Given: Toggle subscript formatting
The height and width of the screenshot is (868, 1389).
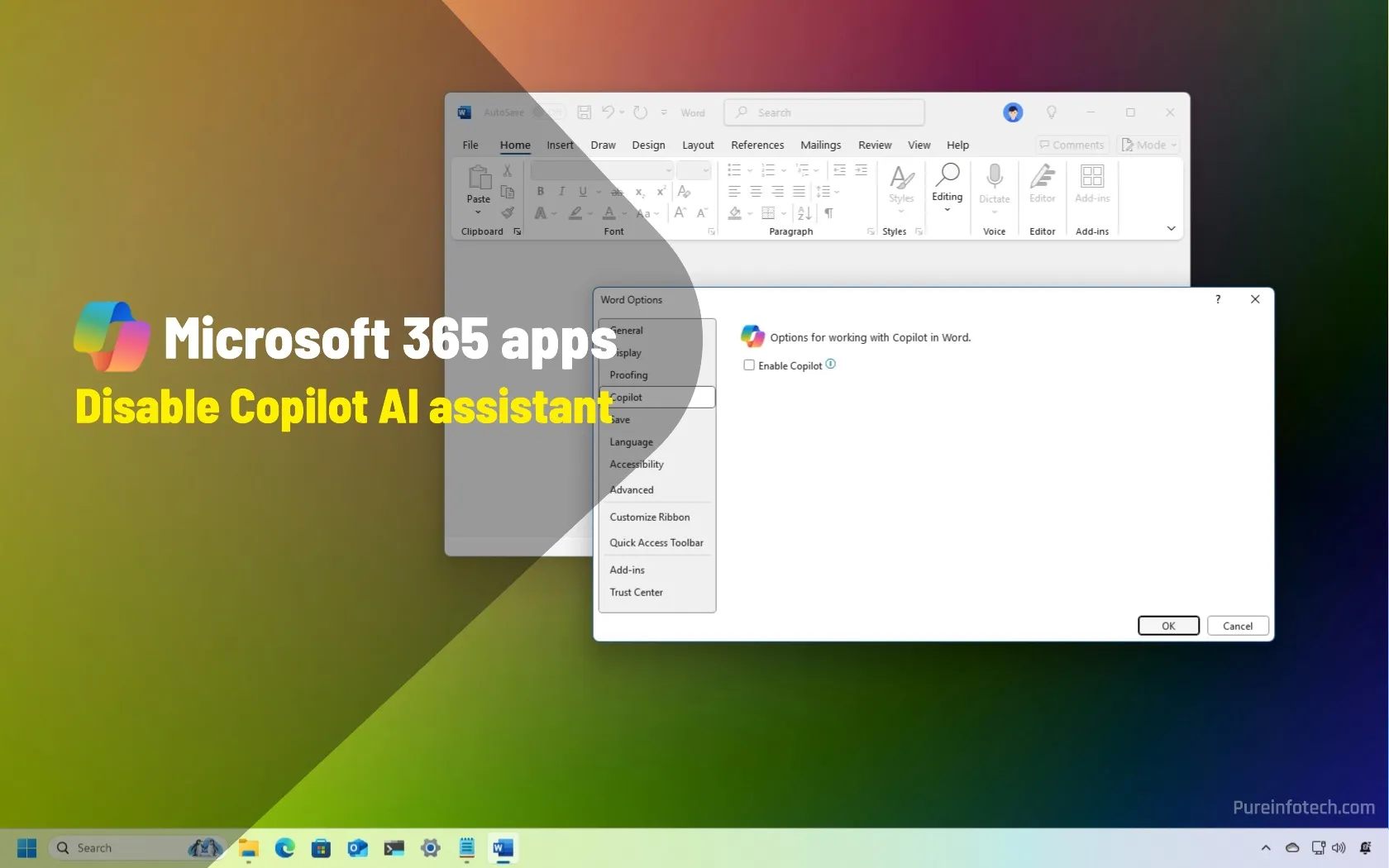Looking at the screenshot, I should [x=638, y=192].
